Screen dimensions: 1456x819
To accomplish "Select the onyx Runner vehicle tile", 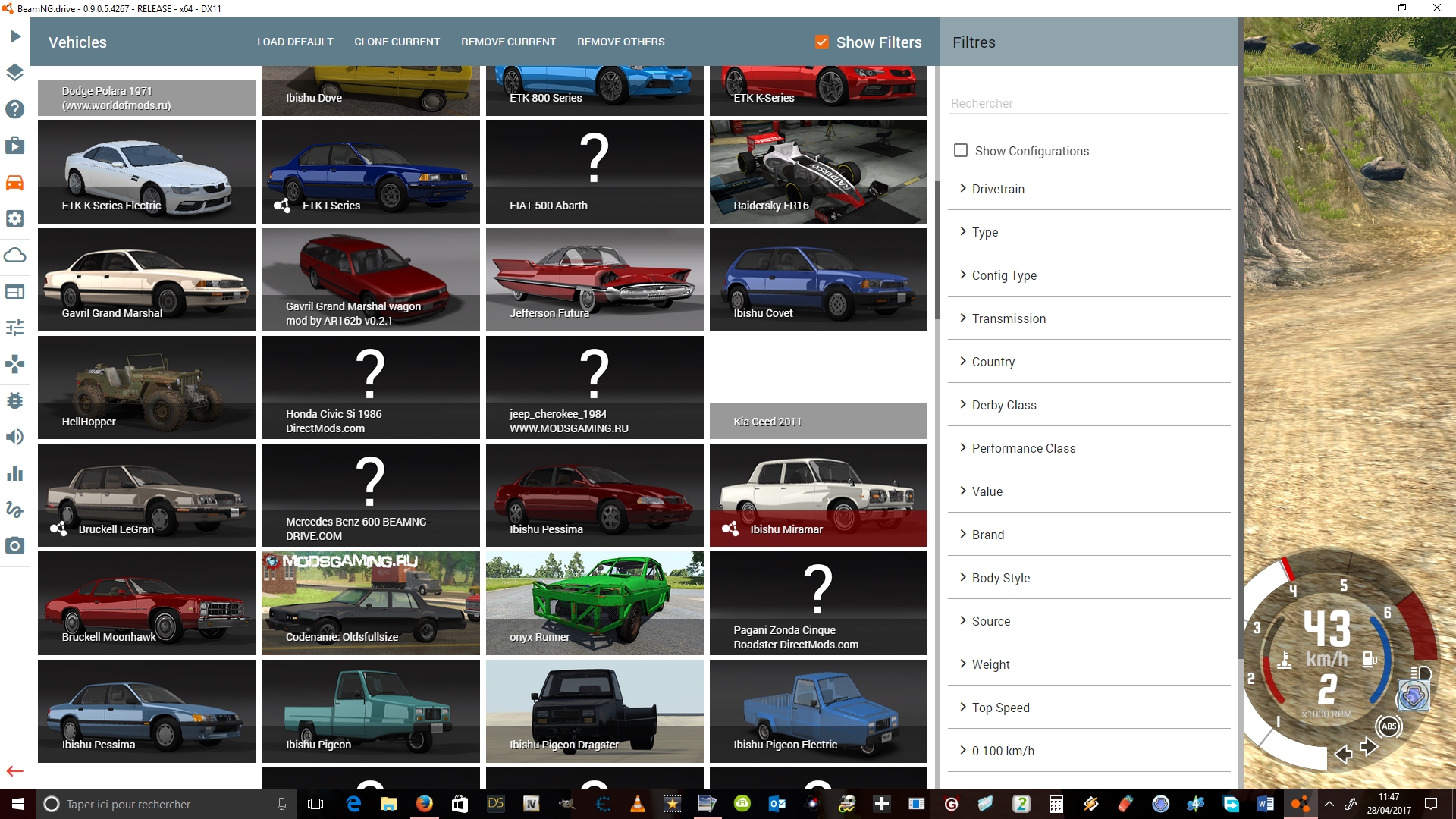I will pyautogui.click(x=595, y=603).
